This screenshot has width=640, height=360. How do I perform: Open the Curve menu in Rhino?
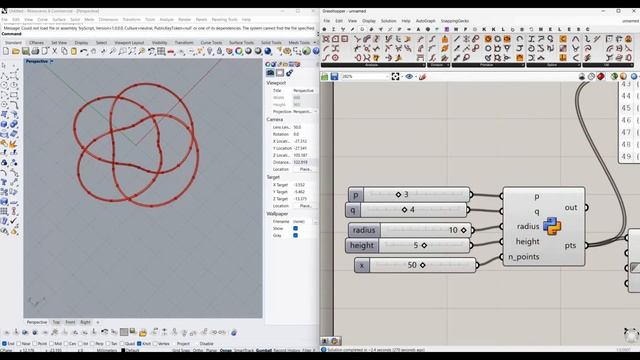pos(42,20)
